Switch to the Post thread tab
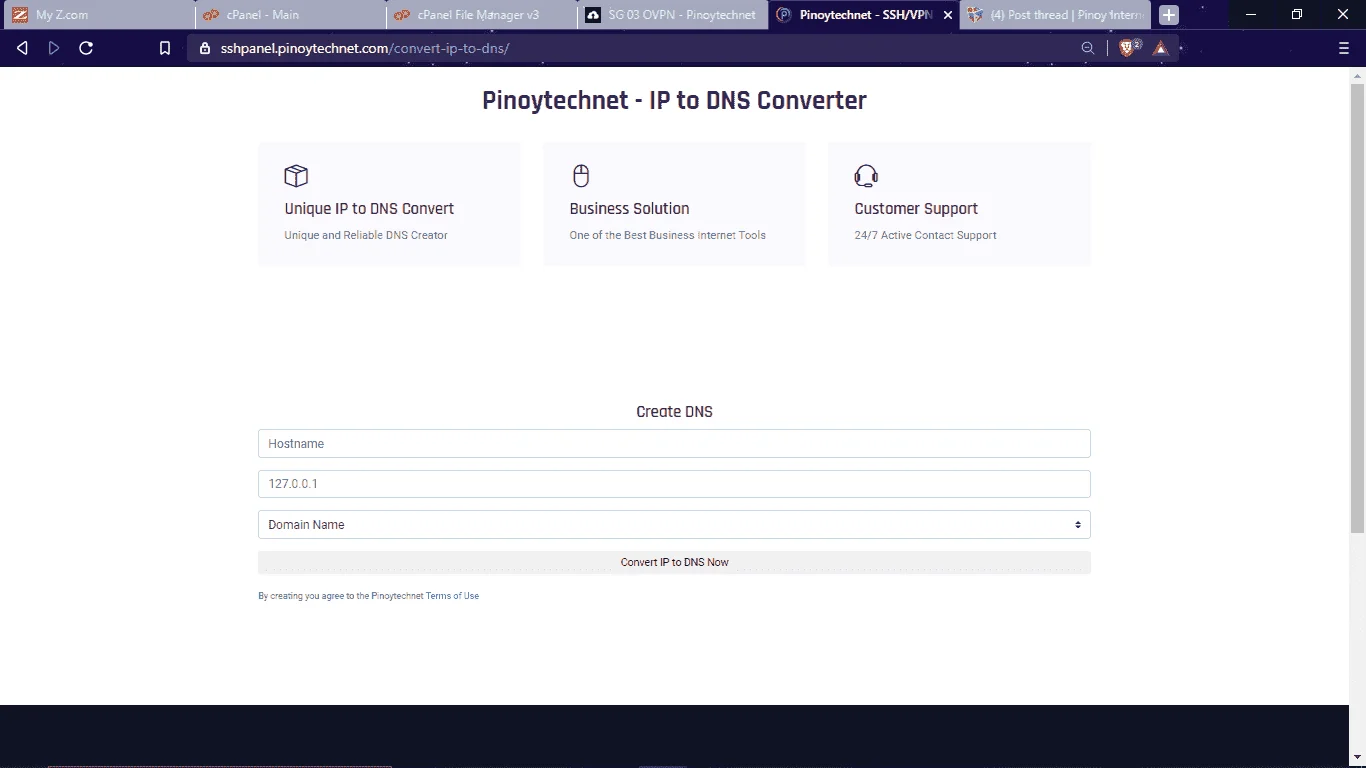 (1056, 15)
